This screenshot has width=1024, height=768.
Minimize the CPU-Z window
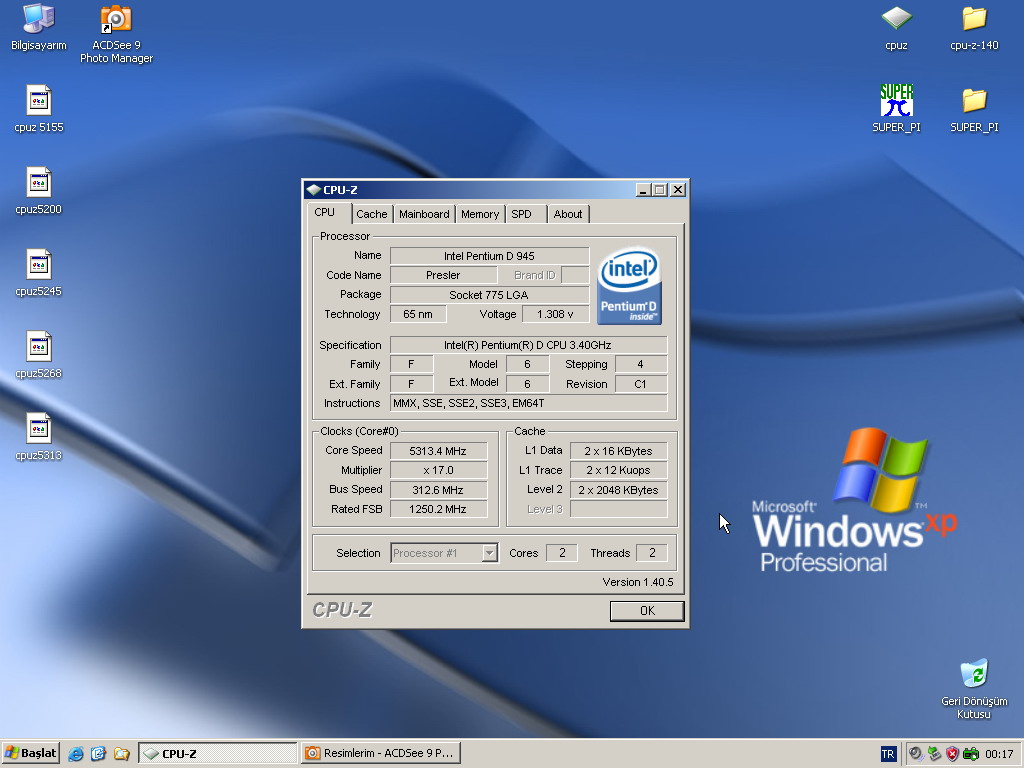(x=643, y=190)
